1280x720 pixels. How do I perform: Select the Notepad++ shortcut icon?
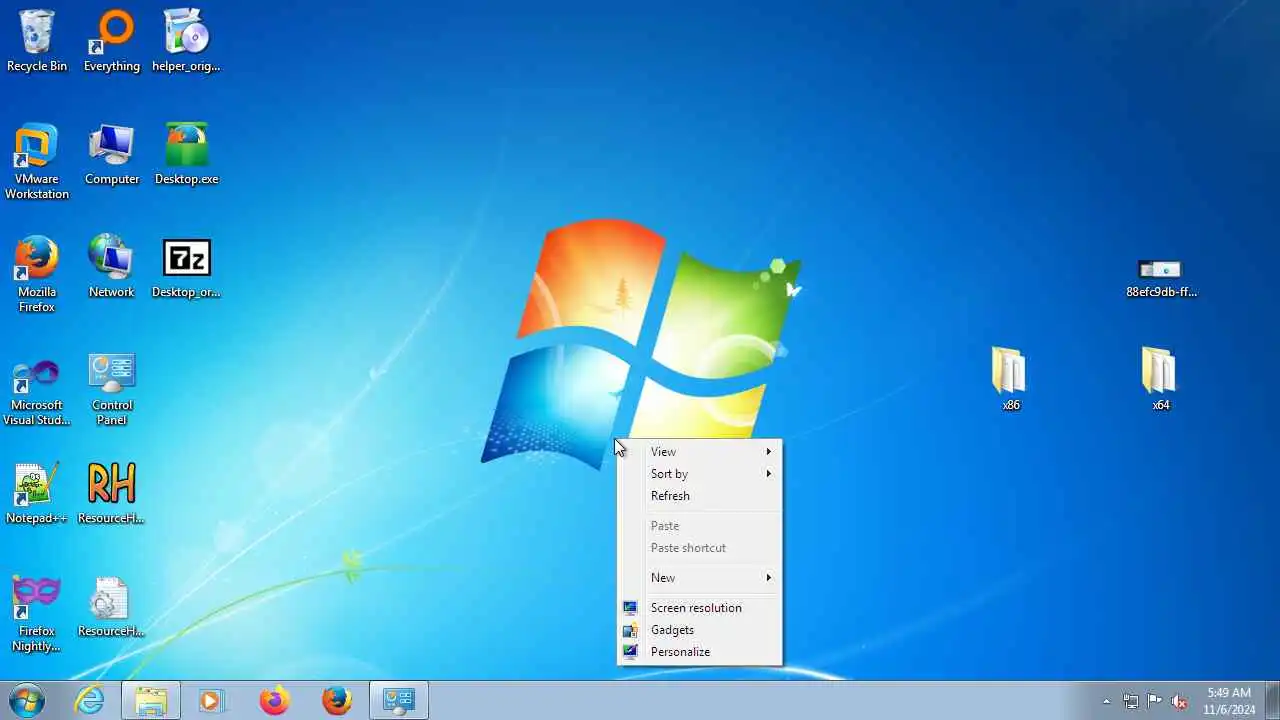(x=37, y=493)
